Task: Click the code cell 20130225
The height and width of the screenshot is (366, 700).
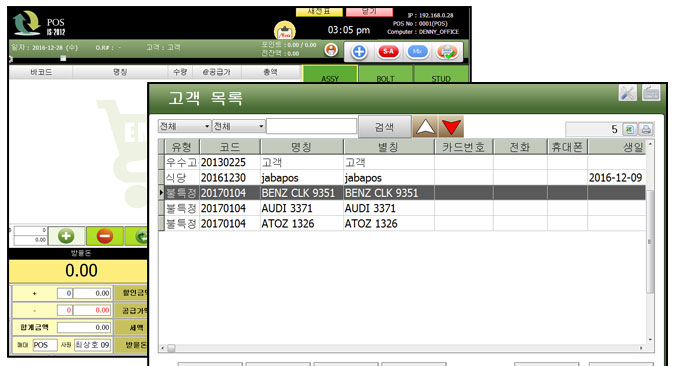Action: pyautogui.click(x=229, y=162)
